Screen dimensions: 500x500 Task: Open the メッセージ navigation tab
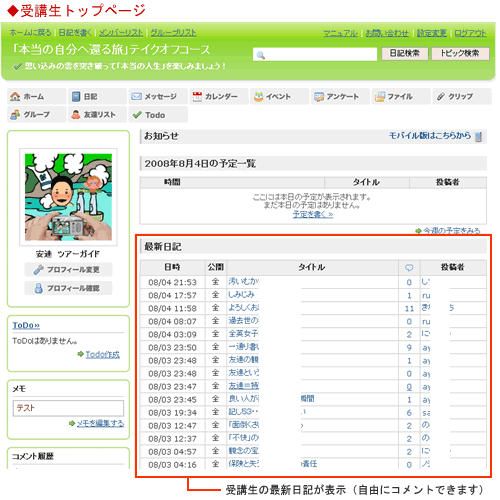(158, 96)
